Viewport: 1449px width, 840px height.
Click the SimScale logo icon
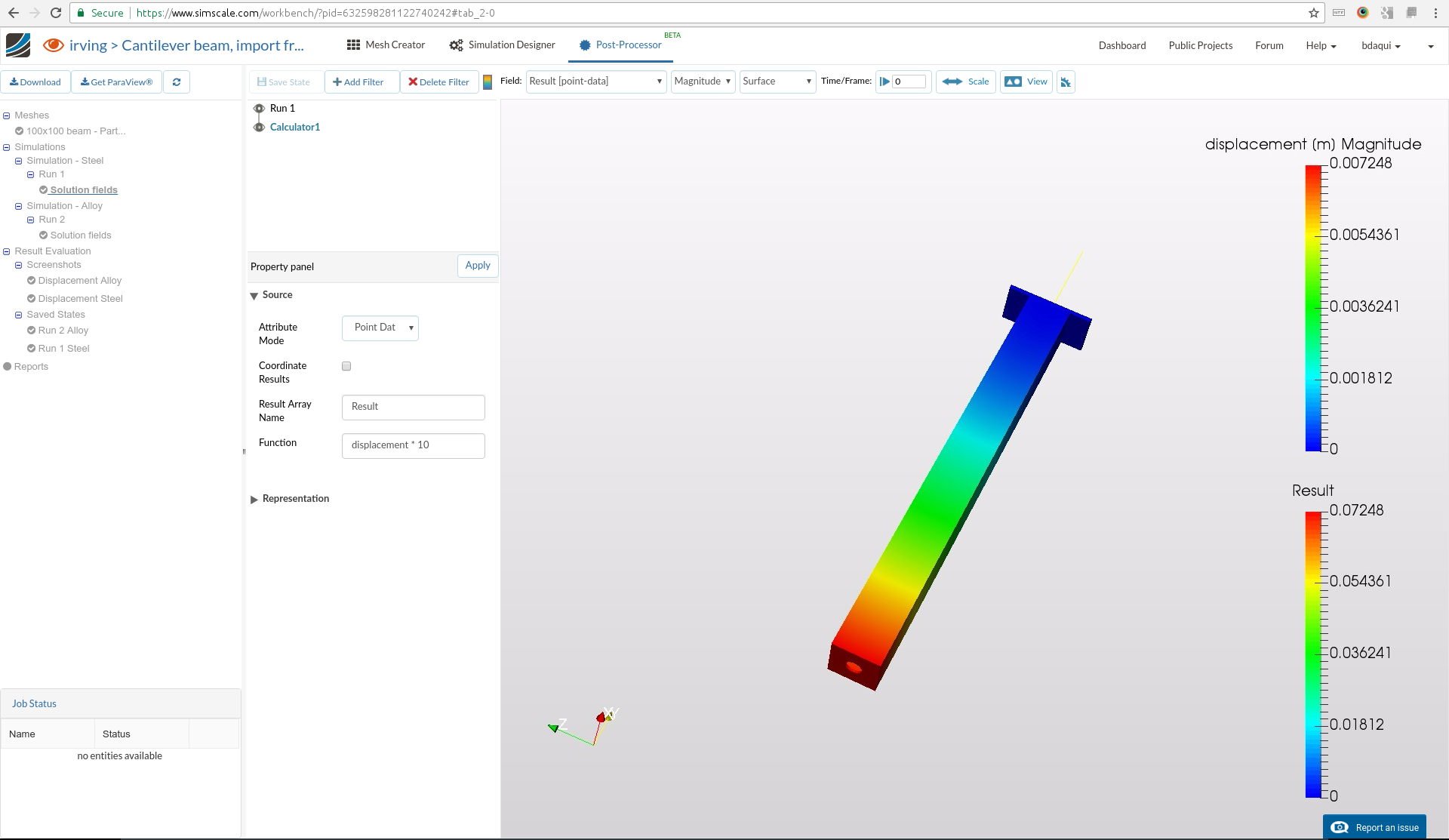coord(18,45)
